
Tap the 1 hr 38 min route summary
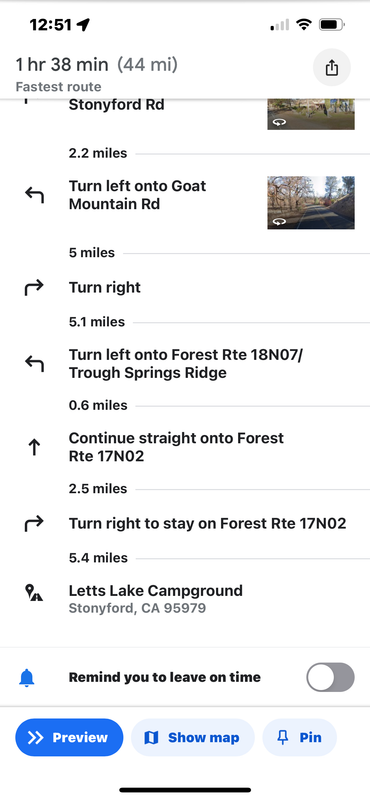96,65
